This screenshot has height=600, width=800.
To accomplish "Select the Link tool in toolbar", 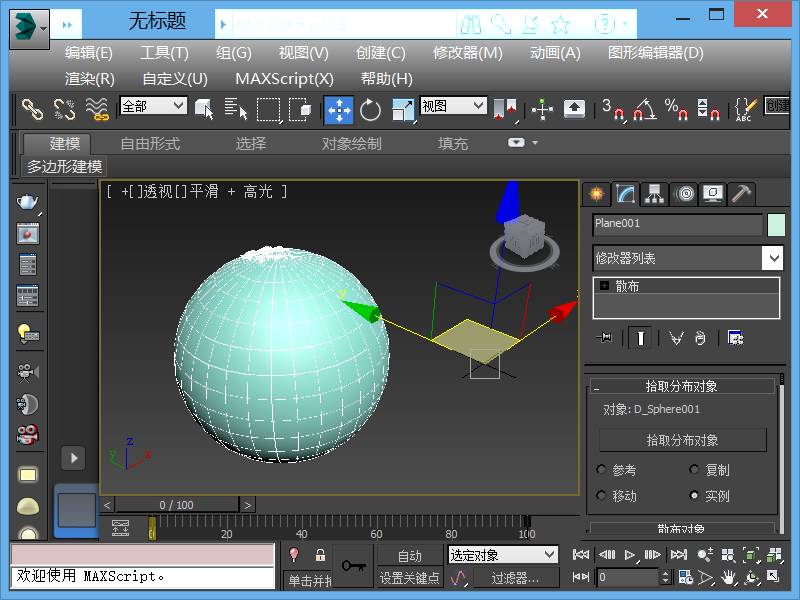I will [x=32, y=109].
